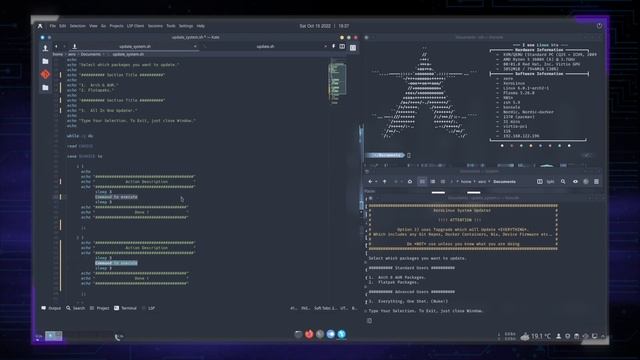This screenshot has width=640, height=360.
Task: Open the Sessions menu in Kate
Action: tap(155, 26)
